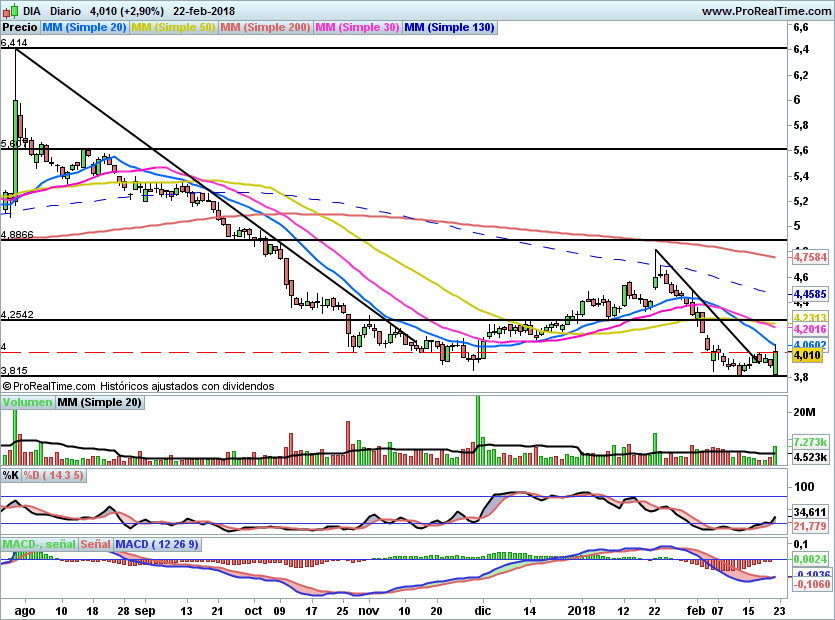The image size is (835, 620).
Task: Click the dic month on date axis
Action: click(x=483, y=611)
